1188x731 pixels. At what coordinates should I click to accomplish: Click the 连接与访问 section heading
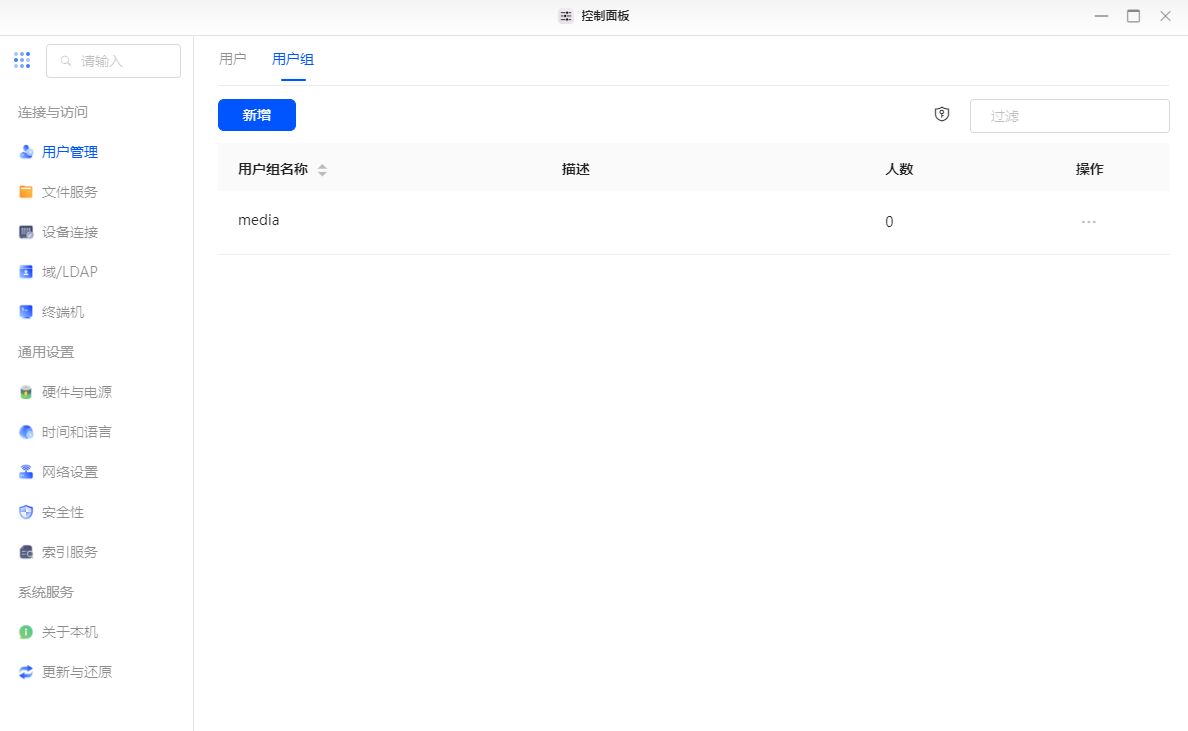click(x=53, y=112)
